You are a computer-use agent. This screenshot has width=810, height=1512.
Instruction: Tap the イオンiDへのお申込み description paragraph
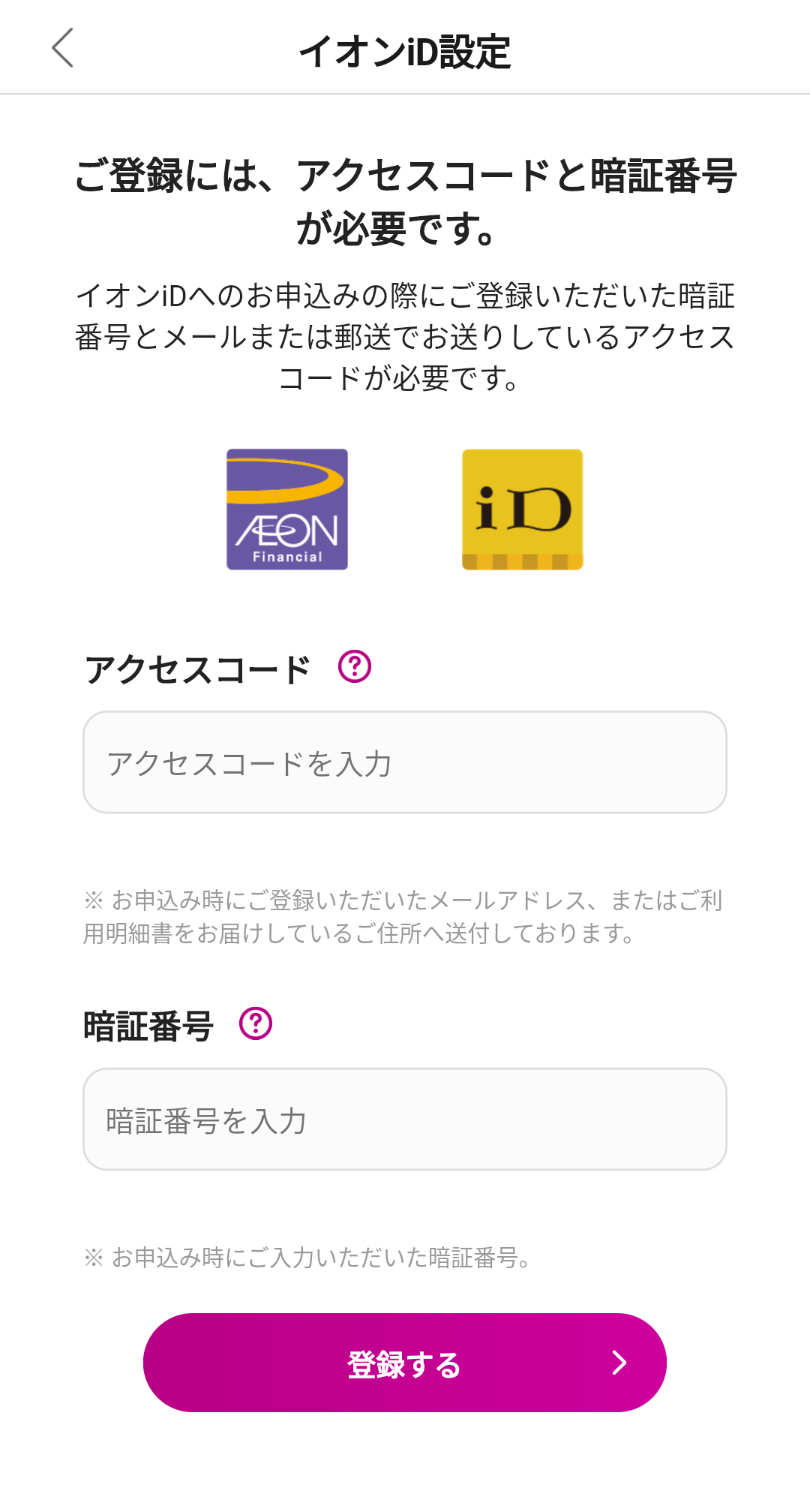click(x=405, y=337)
